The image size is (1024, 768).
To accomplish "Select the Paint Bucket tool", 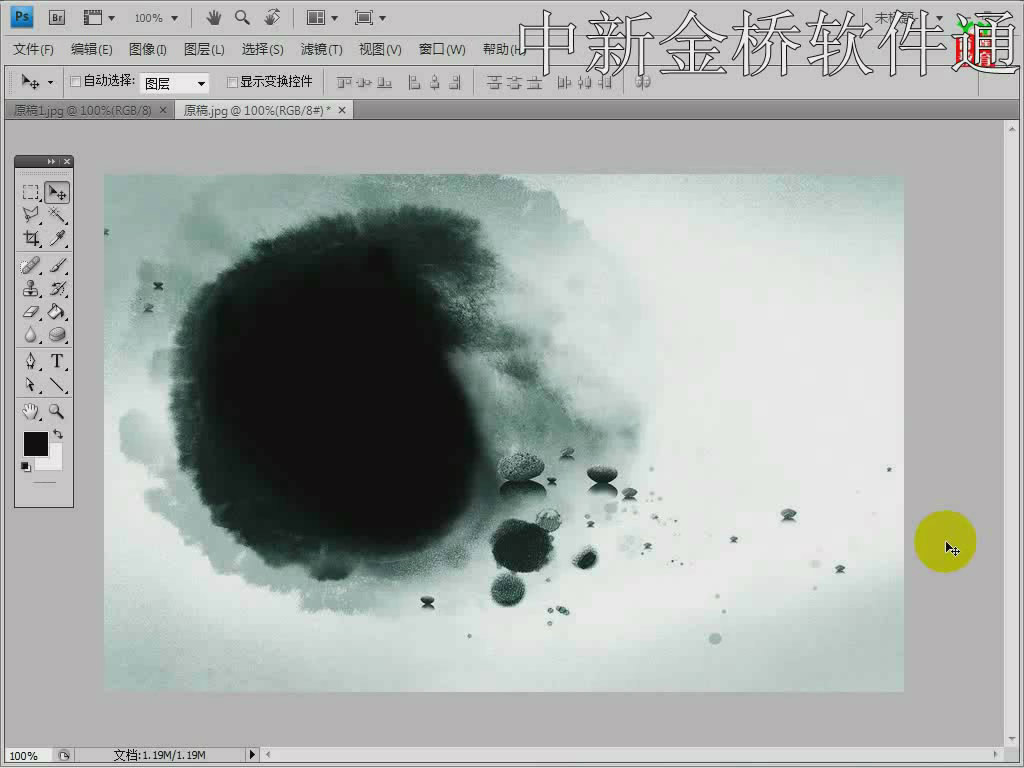I will 57,312.
